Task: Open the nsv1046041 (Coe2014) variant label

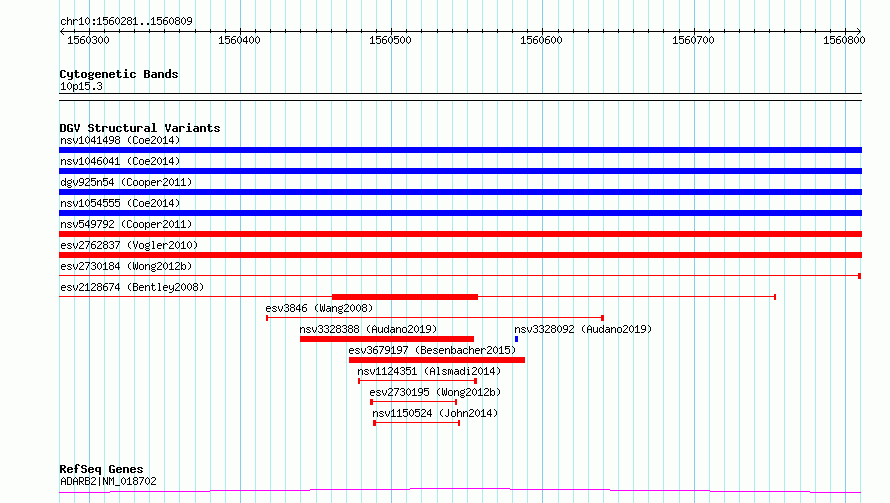Action: click(120, 161)
